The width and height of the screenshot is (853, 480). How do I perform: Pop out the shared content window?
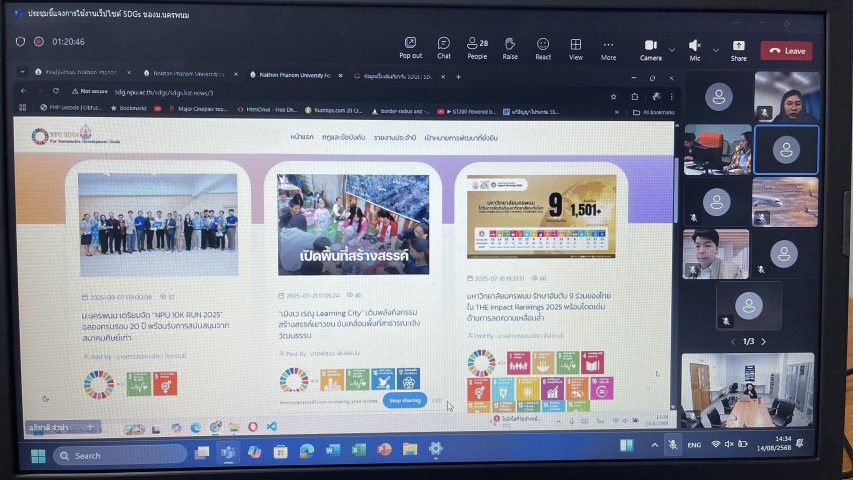410,48
